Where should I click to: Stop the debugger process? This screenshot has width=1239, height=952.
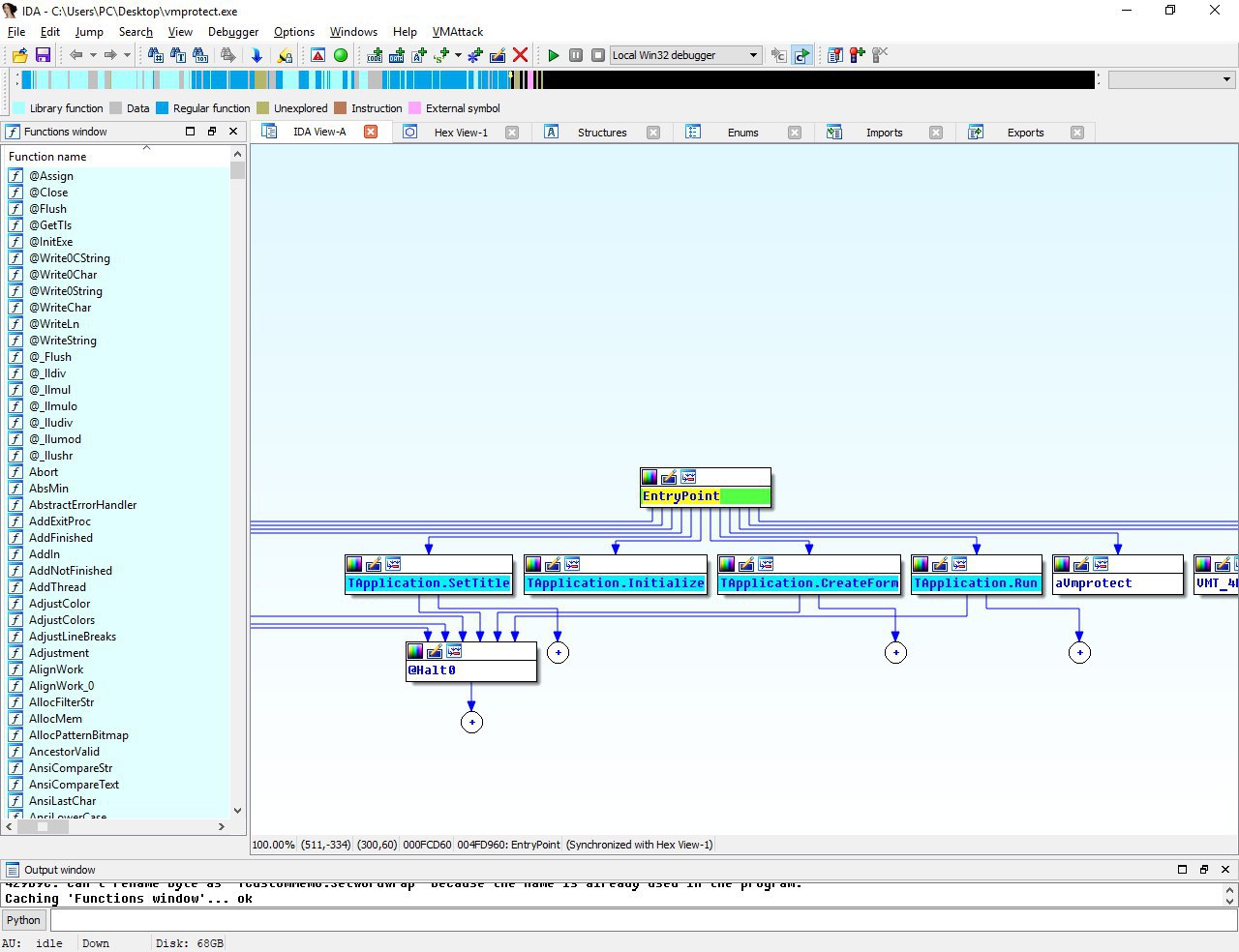tap(598, 55)
